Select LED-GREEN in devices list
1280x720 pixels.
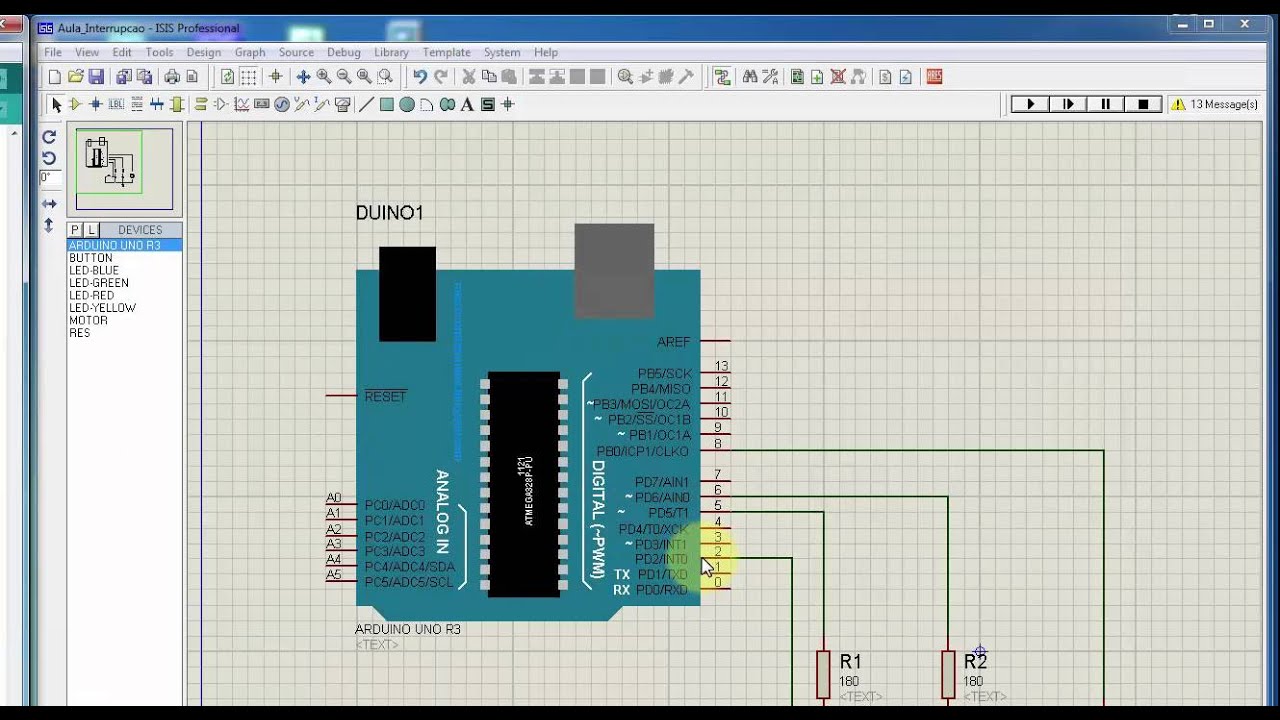tap(124, 283)
